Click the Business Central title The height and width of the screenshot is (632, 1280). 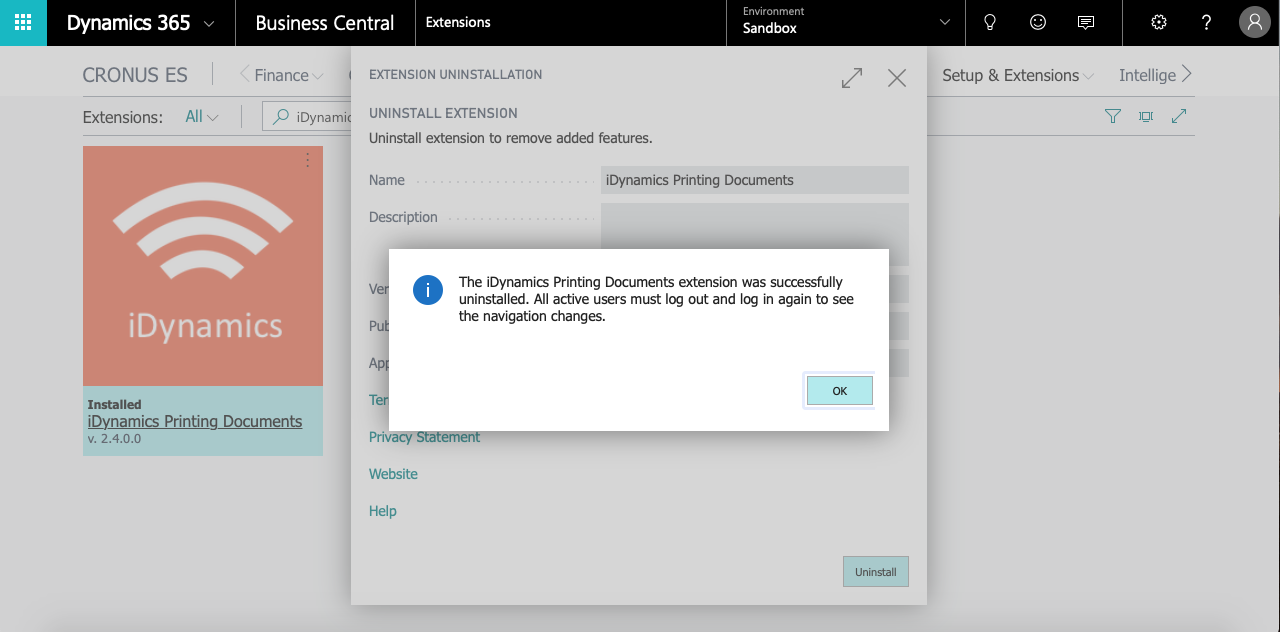[325, 22]
